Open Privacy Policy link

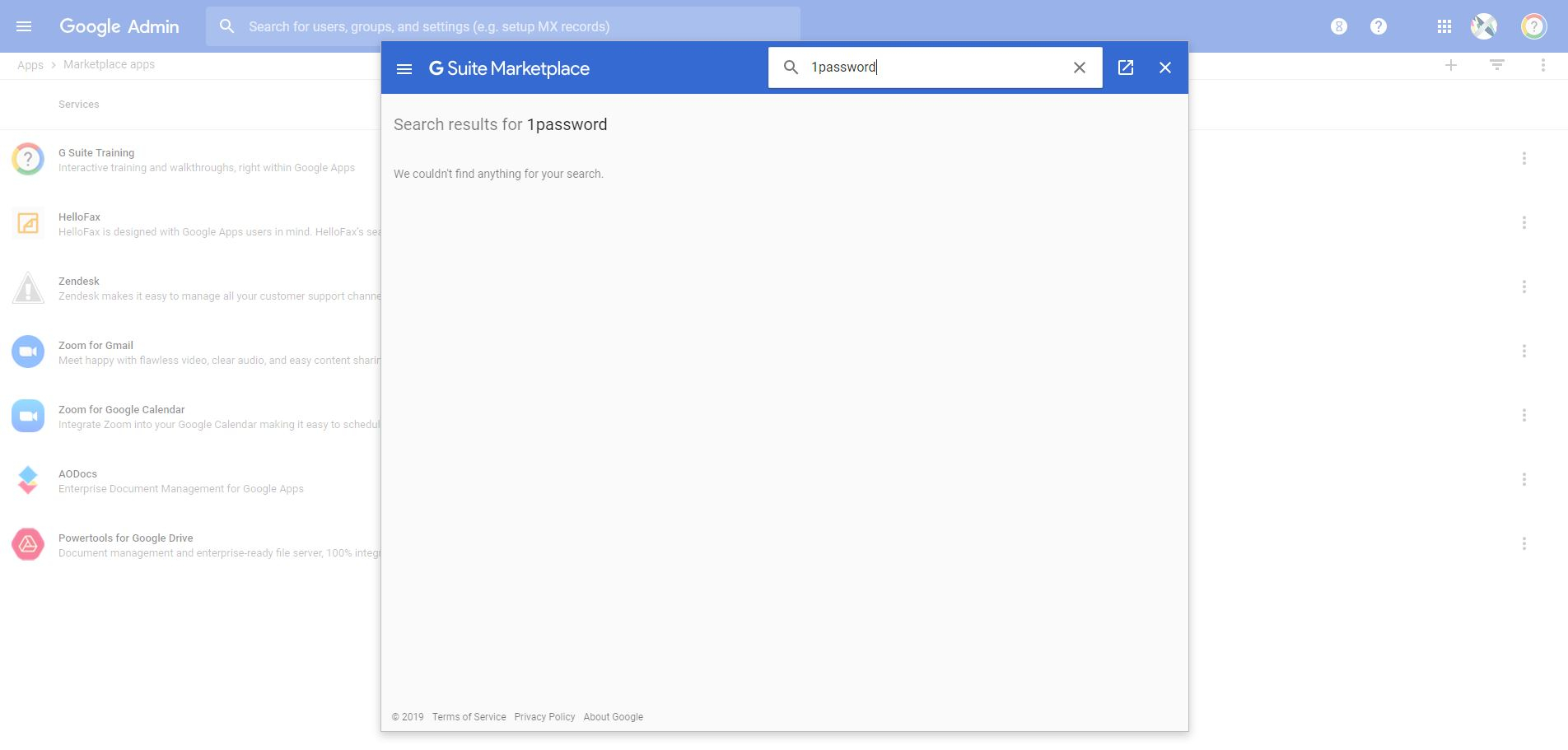[x=544, y=717]
